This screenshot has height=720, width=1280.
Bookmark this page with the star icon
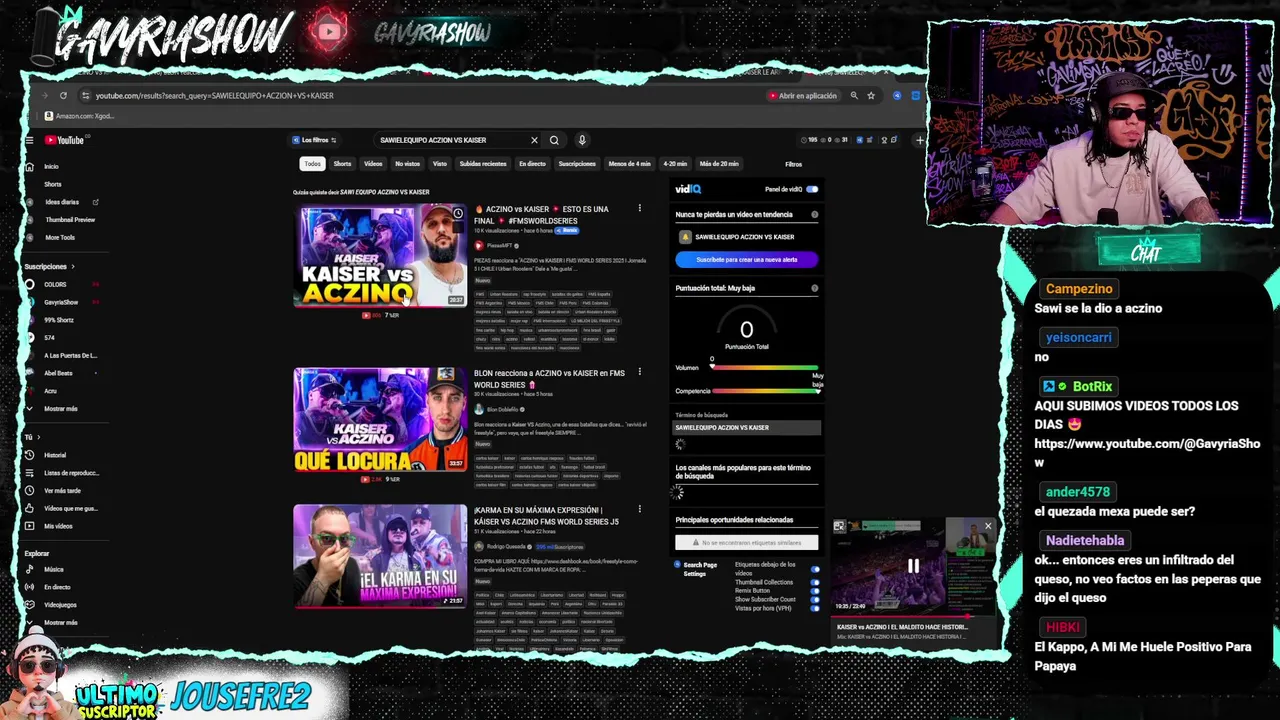point(871,95)
